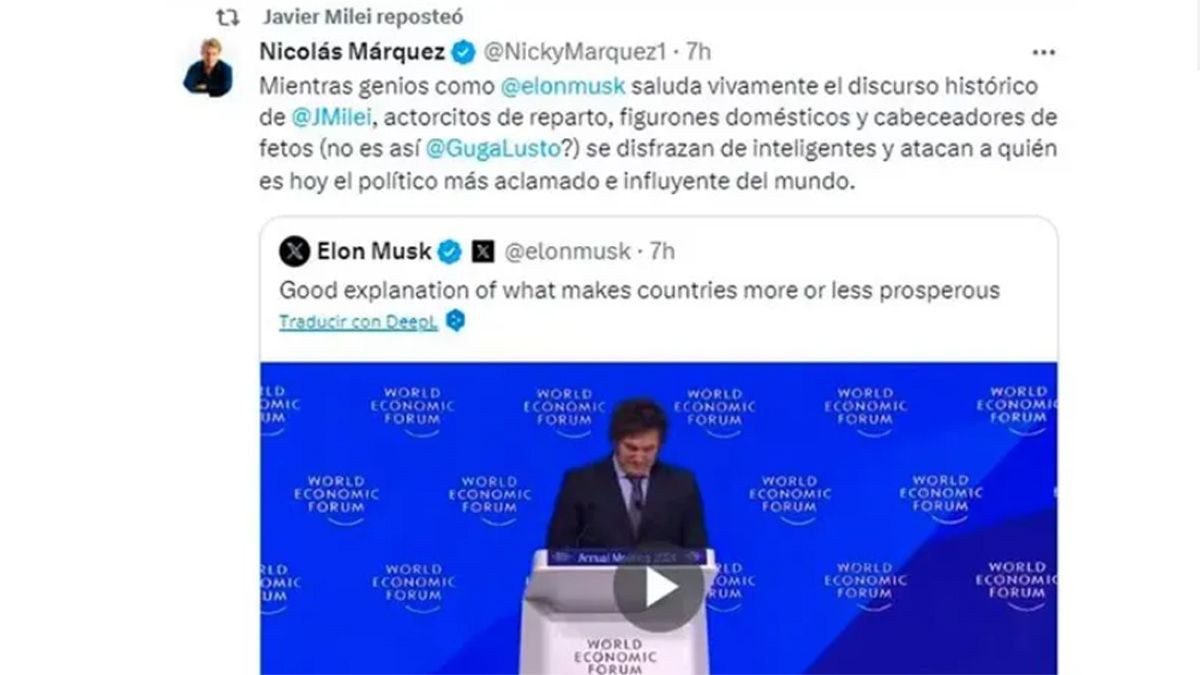Click Elon Musk's blue verified checkmark

pyautogui.click(x=450, y=251)
